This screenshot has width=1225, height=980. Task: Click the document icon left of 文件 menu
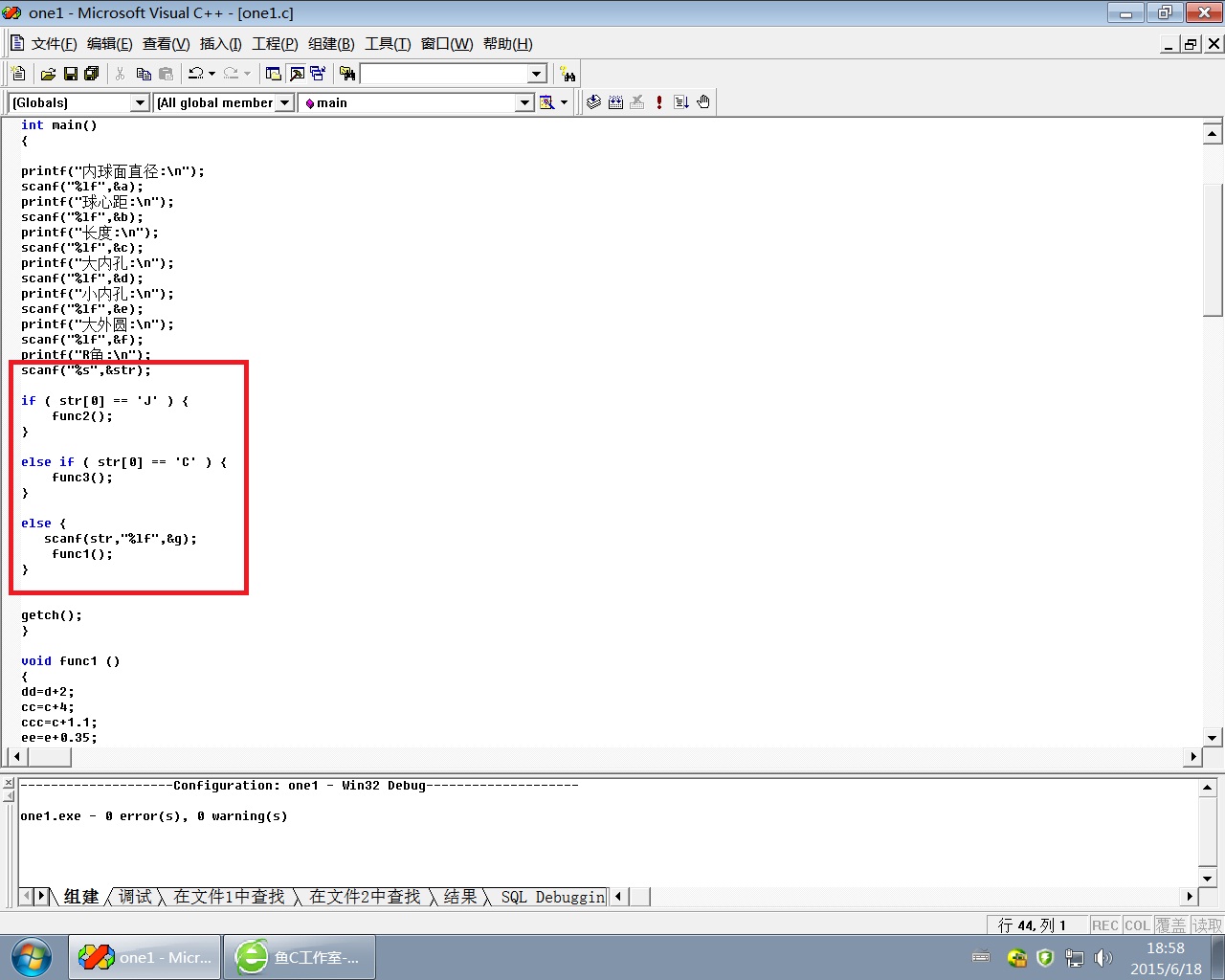tap(17, 43)
